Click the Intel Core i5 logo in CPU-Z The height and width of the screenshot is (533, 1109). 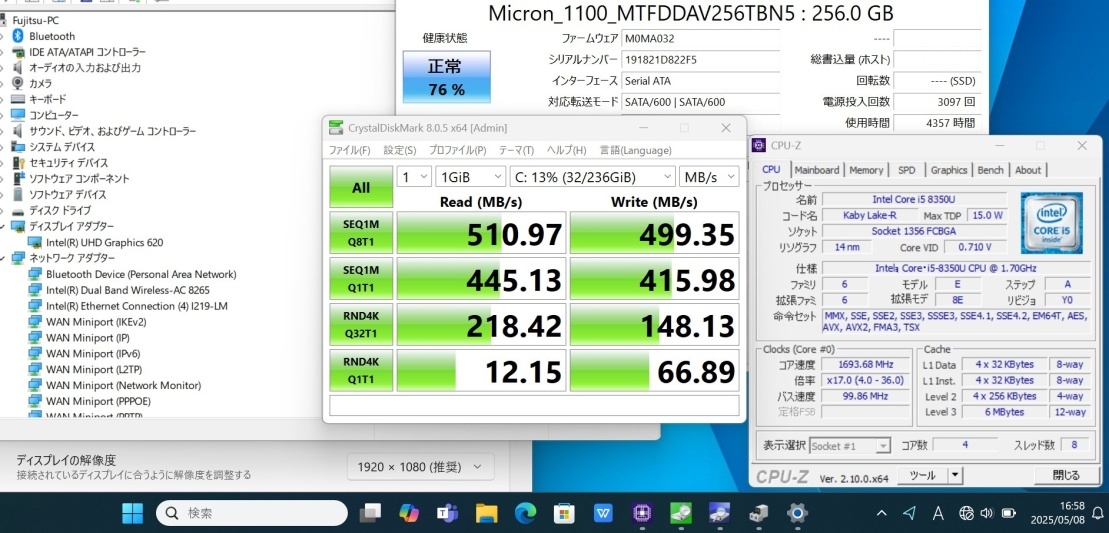pyautogui.click(x=1052, y=223)
